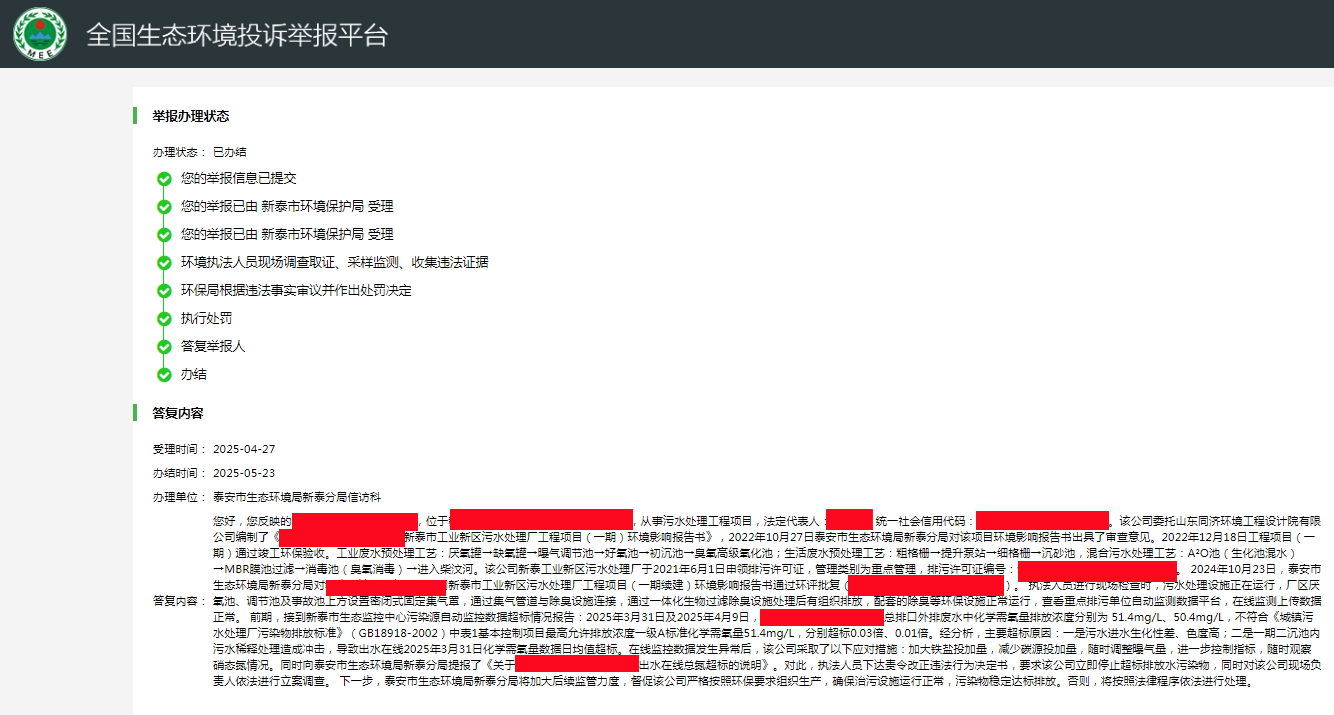Click the 答复举报人 step text
The width and height of the screenshot is (1334, 715).
[212, 347]
